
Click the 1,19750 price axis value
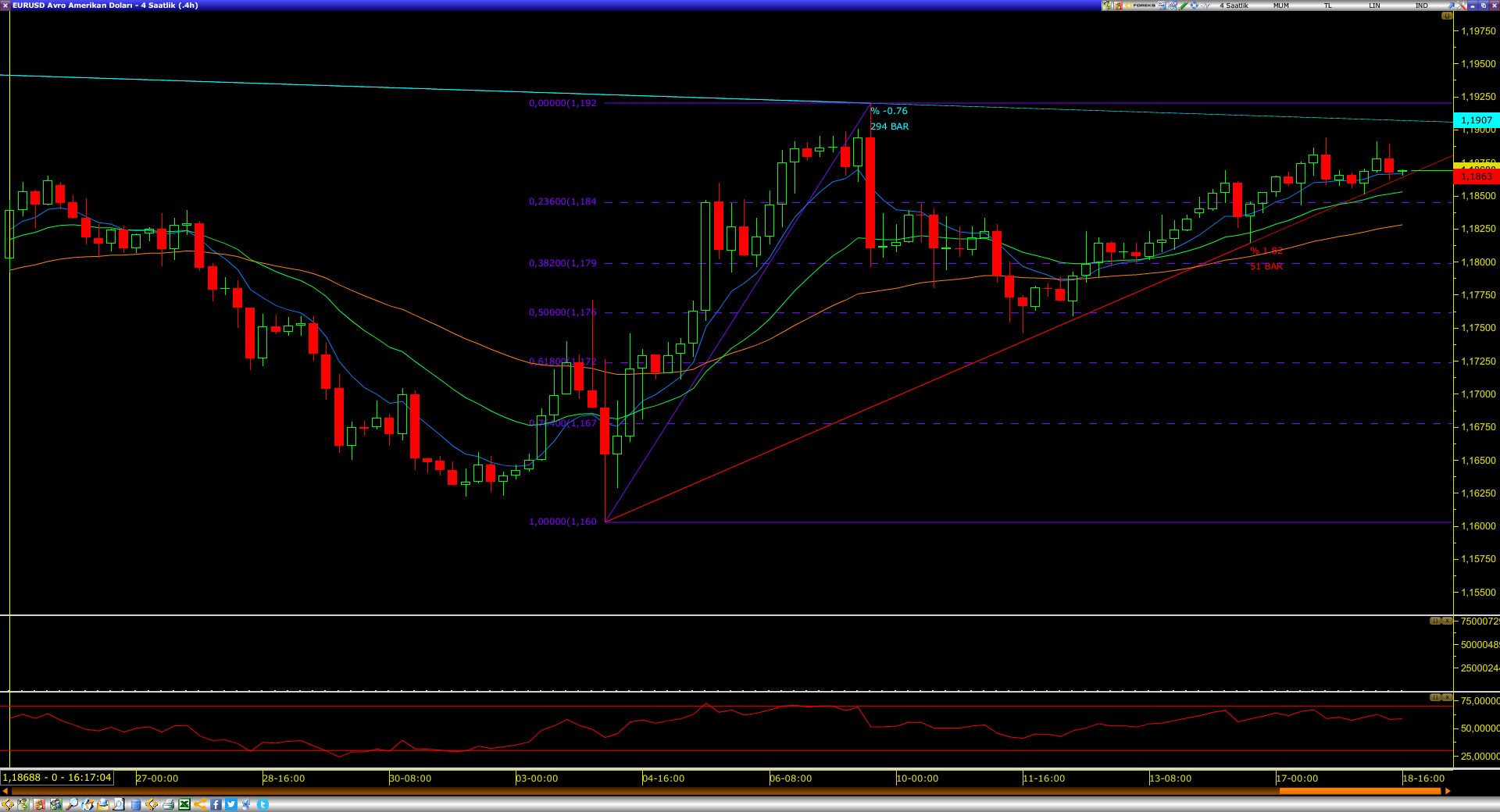pos(1479,31)
